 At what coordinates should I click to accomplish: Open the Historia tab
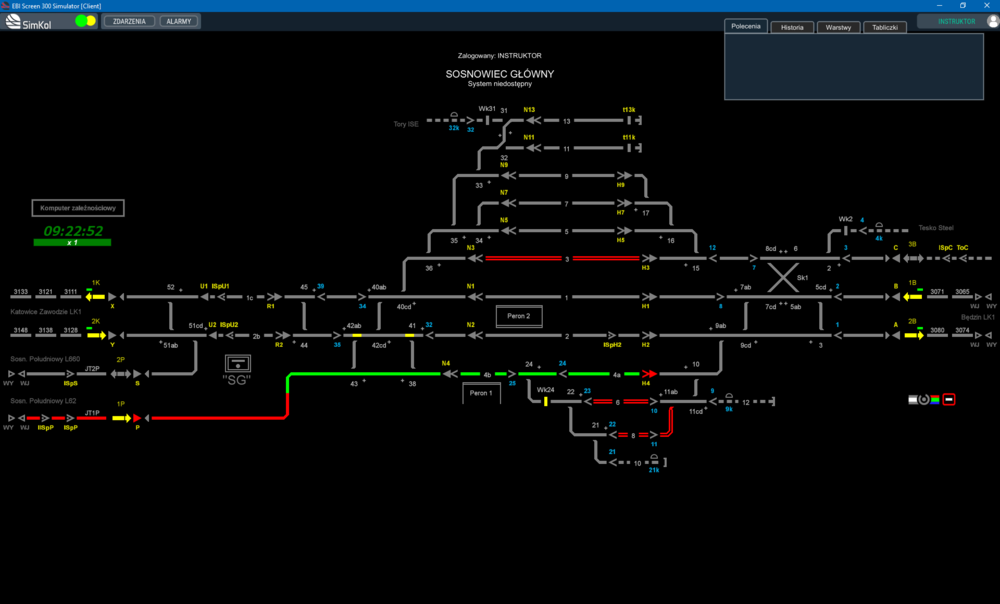pos(792,27)
